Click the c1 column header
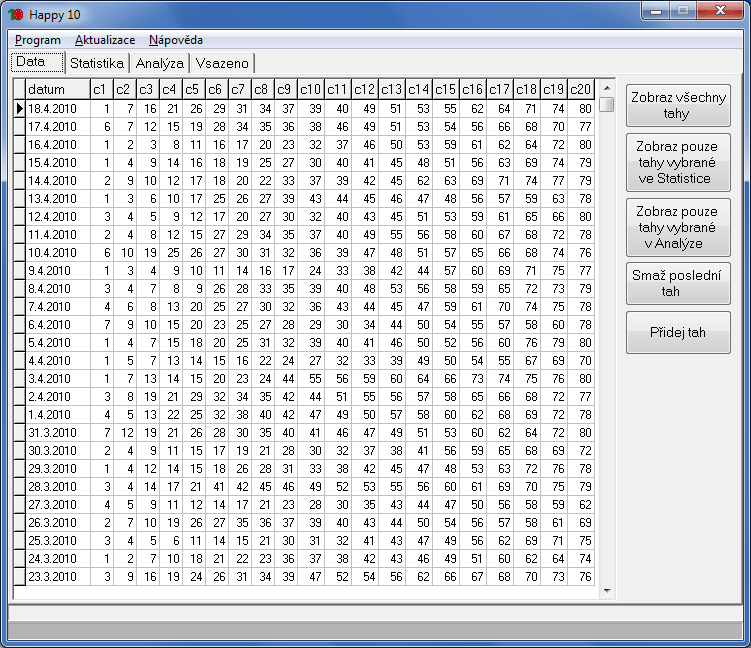 coord(102,90)
